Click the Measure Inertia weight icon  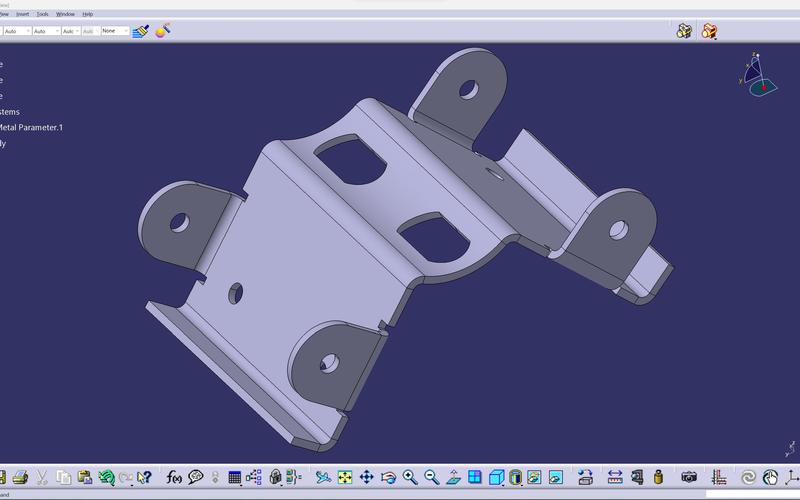(x=658, y=478)
